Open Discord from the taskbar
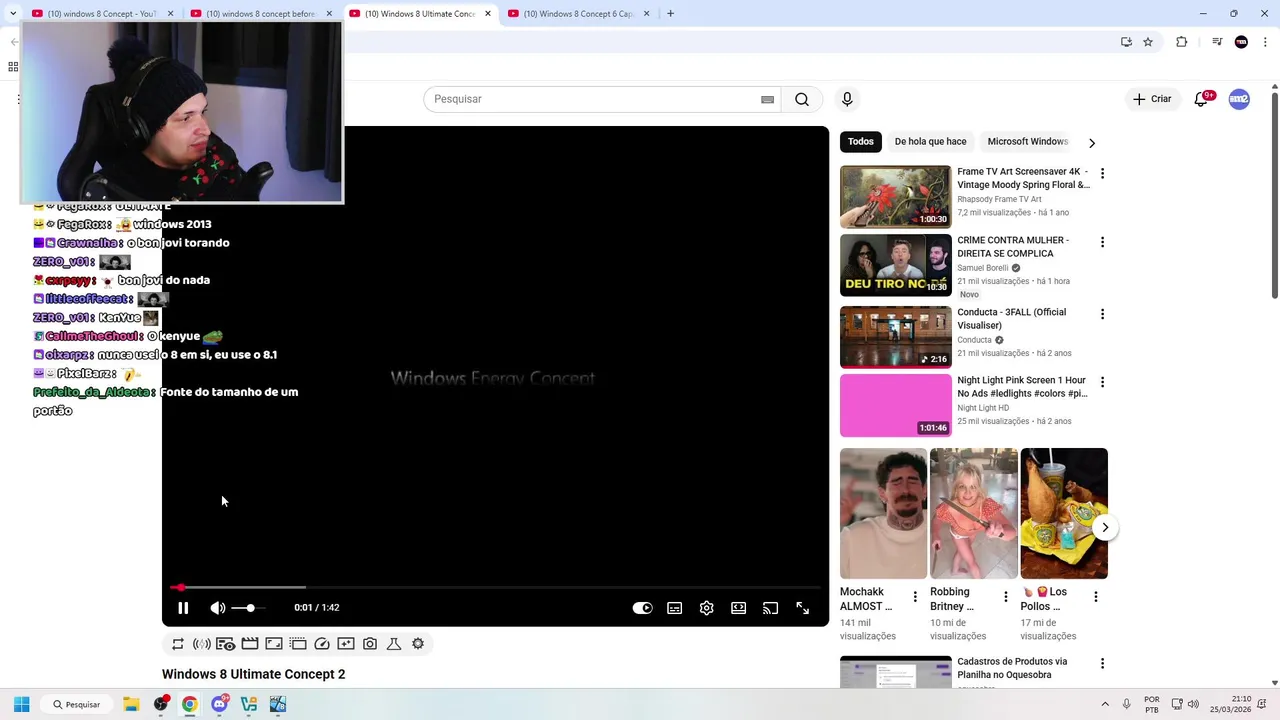Screen dimensions: 1280x720 click(220, 704)
